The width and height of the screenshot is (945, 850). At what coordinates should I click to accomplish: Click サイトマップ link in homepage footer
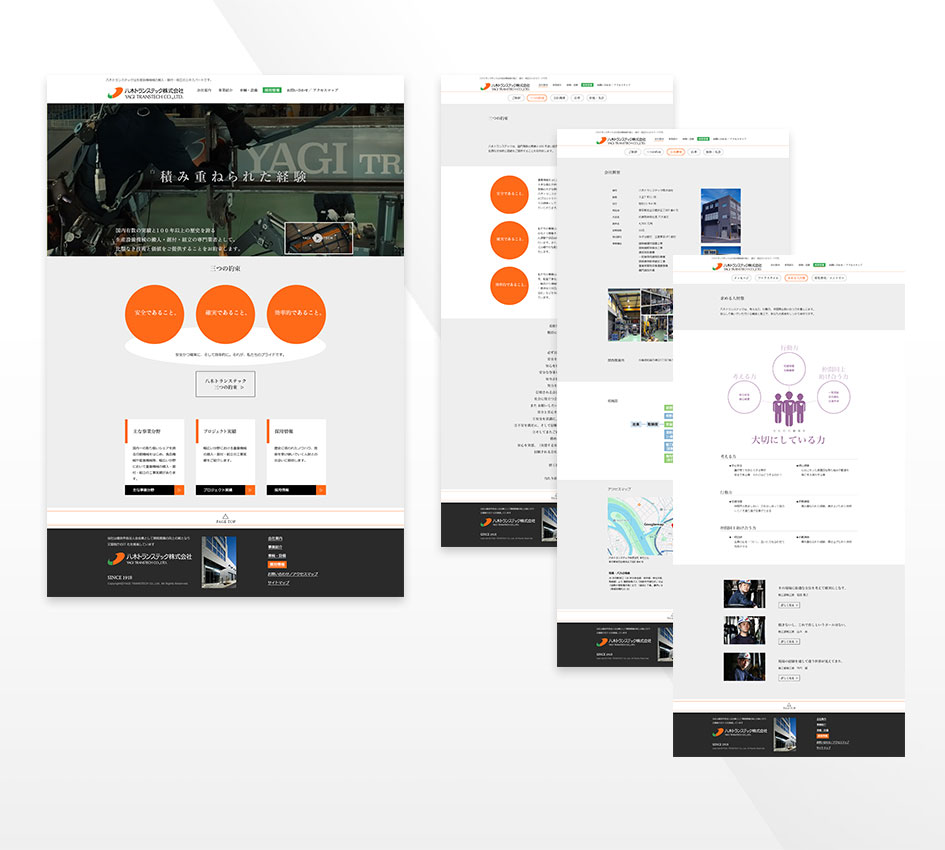(277, 583)
